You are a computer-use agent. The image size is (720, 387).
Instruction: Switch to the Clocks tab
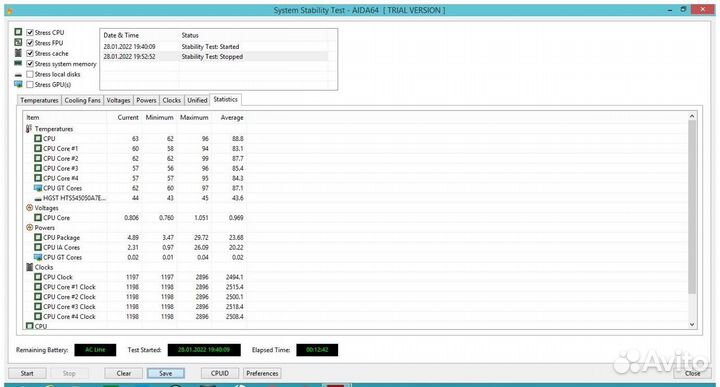[171, 100]
